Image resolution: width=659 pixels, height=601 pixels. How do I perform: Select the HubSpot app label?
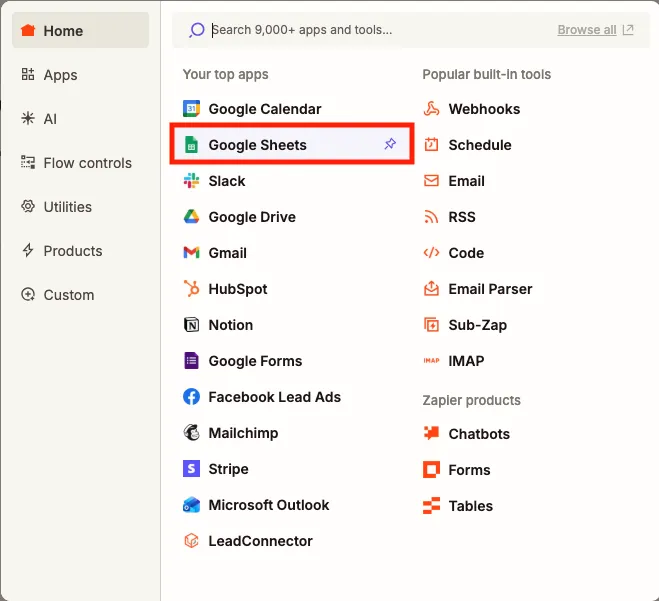pyautogui.click(x=238, y=289)
